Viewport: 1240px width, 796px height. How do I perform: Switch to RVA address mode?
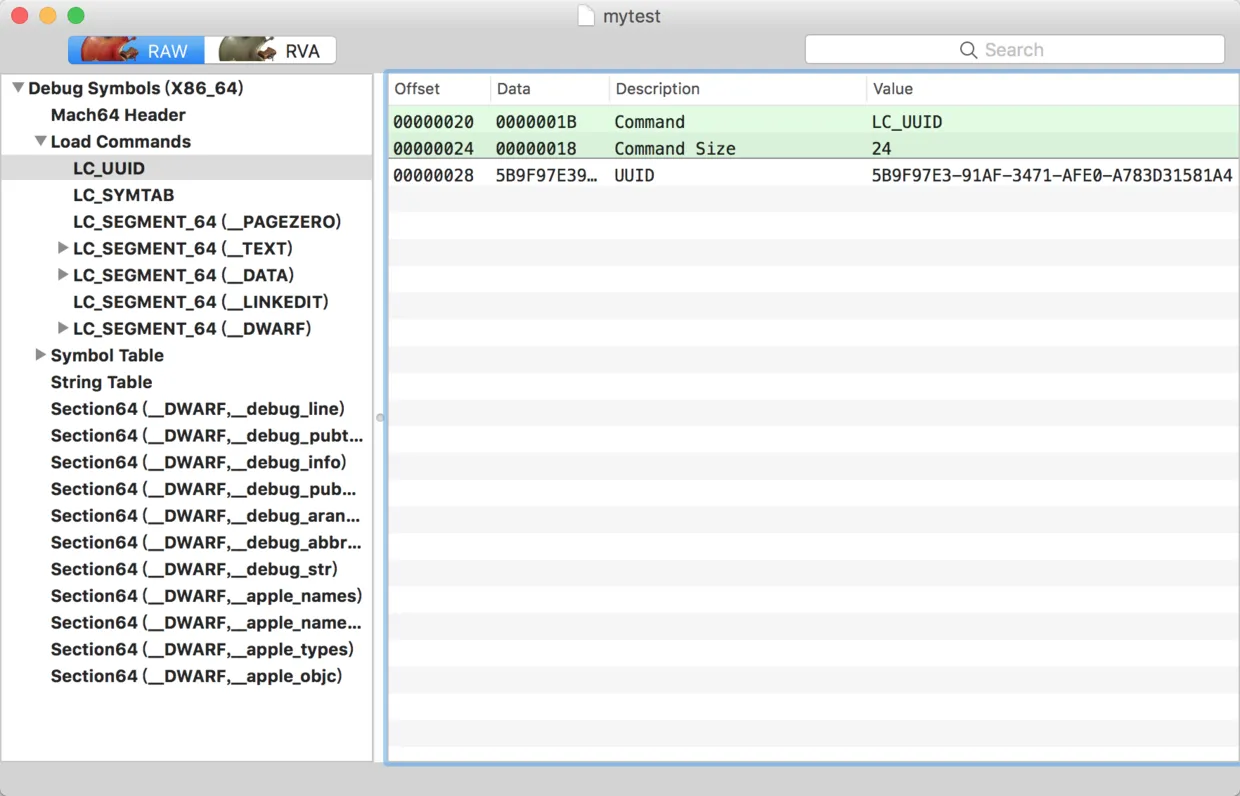[270, 50]
